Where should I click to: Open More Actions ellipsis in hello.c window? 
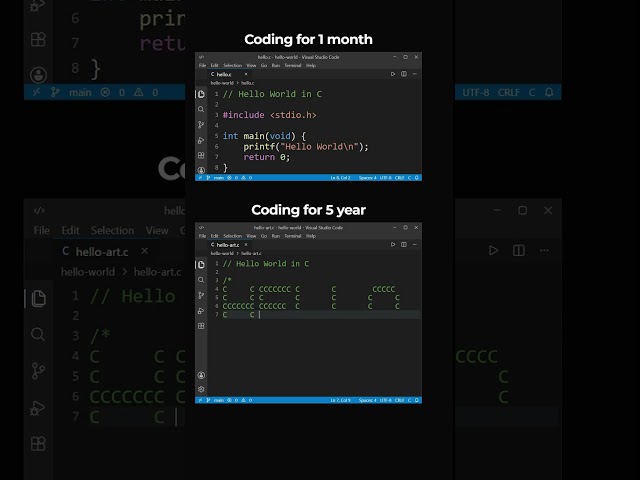click(x=415, y=74)
